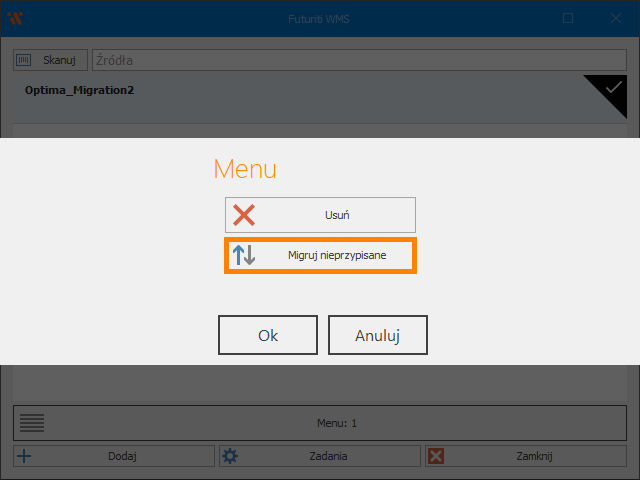Viewport: 640px width, 480px height.
Task: Click the Futuriti WMS logo in title bar
Action: tap(15, 18)
